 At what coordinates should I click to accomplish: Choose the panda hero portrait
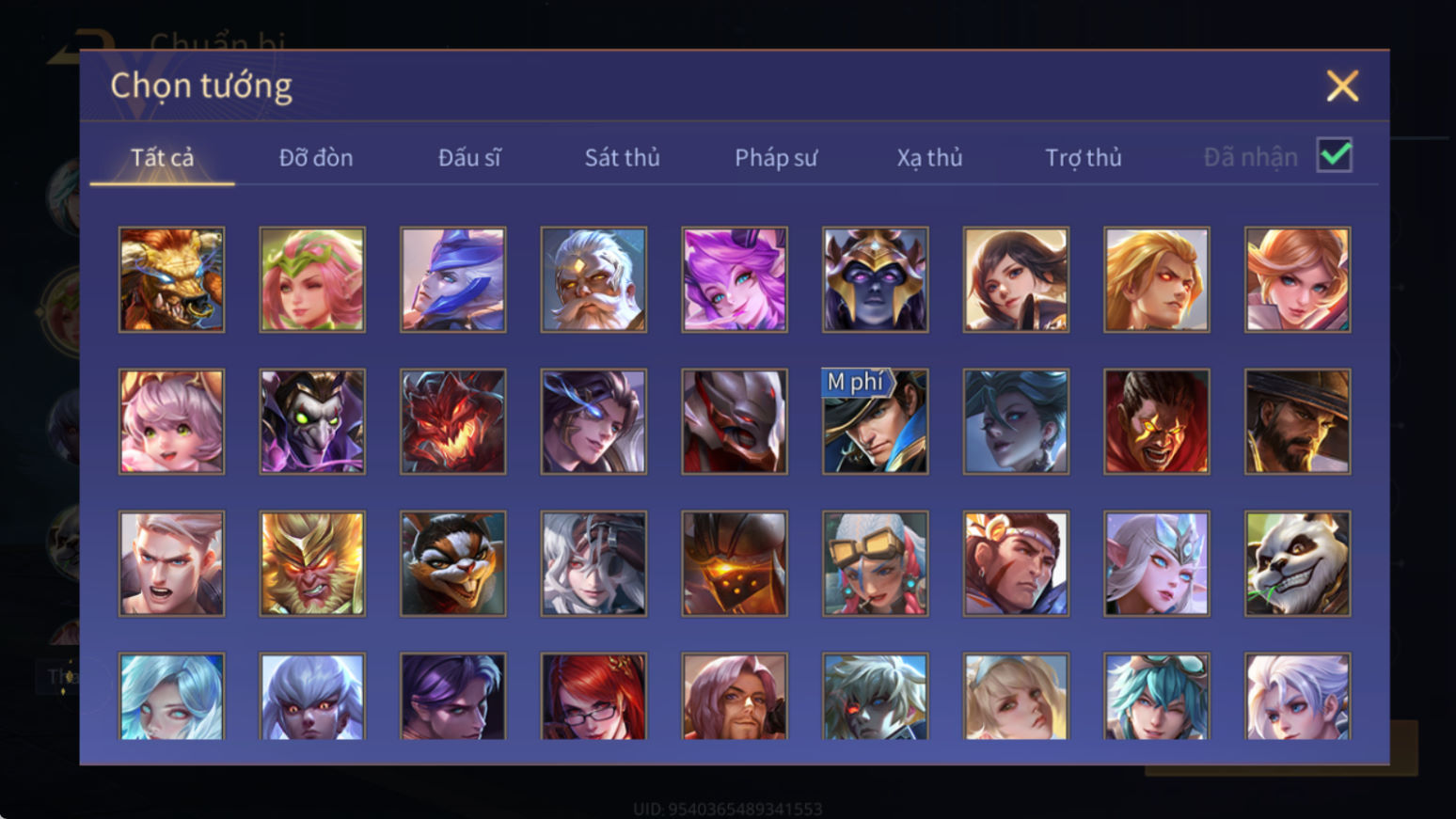pyautogui.click(x=1297, y=563)
